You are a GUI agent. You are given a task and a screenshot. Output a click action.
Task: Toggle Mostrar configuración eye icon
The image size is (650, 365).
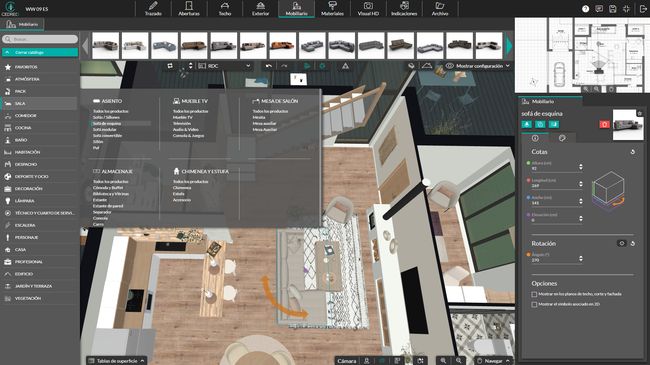(449, 66)
